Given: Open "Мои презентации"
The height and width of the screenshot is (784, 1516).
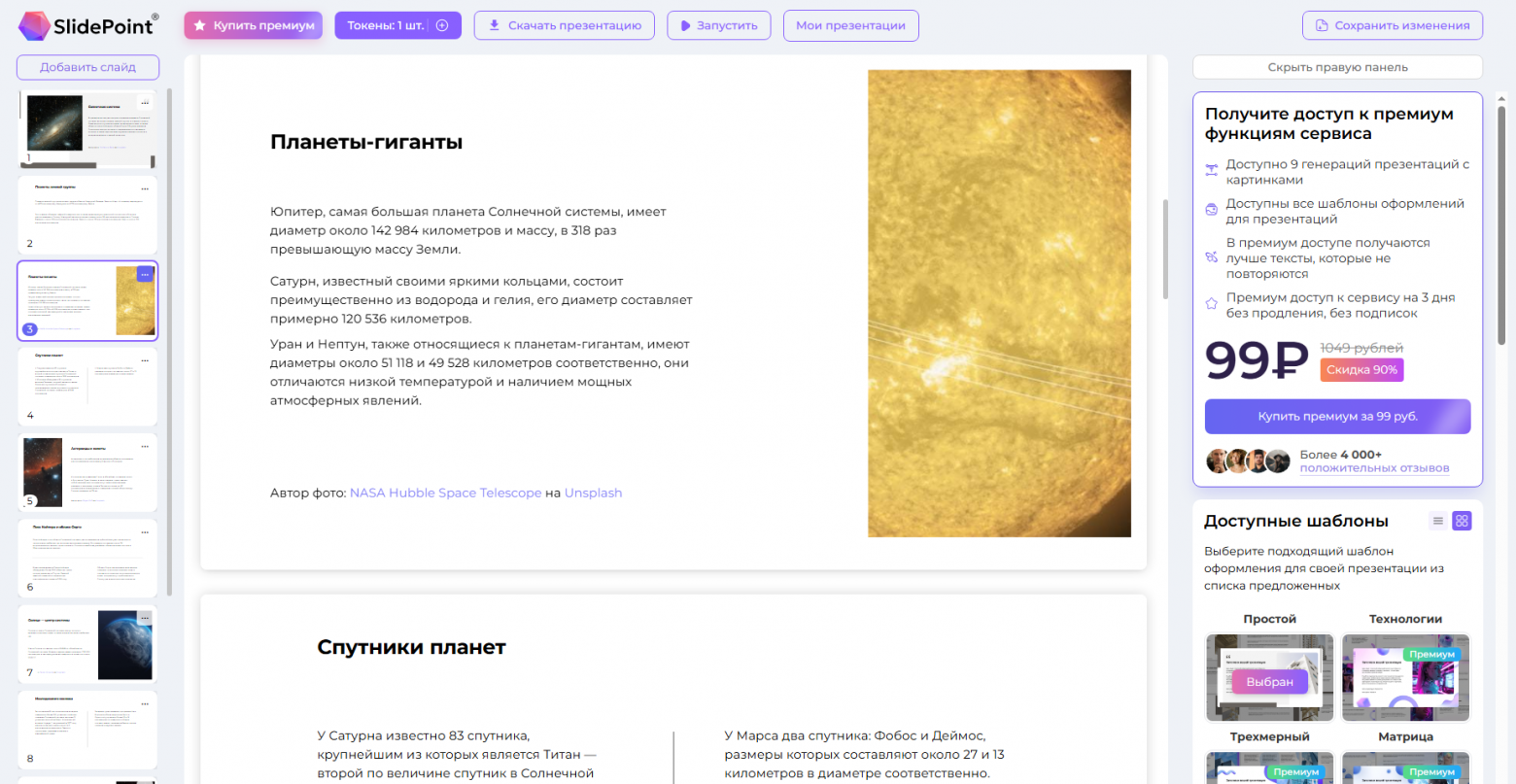Looking at the screenshot, I should (850, 25).
